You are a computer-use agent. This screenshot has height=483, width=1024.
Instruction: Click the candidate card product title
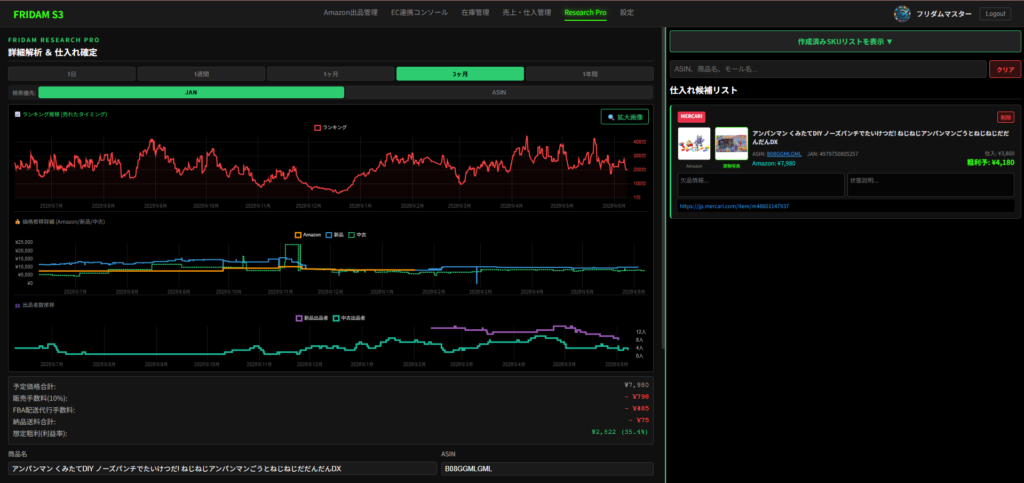click(881, 136)
